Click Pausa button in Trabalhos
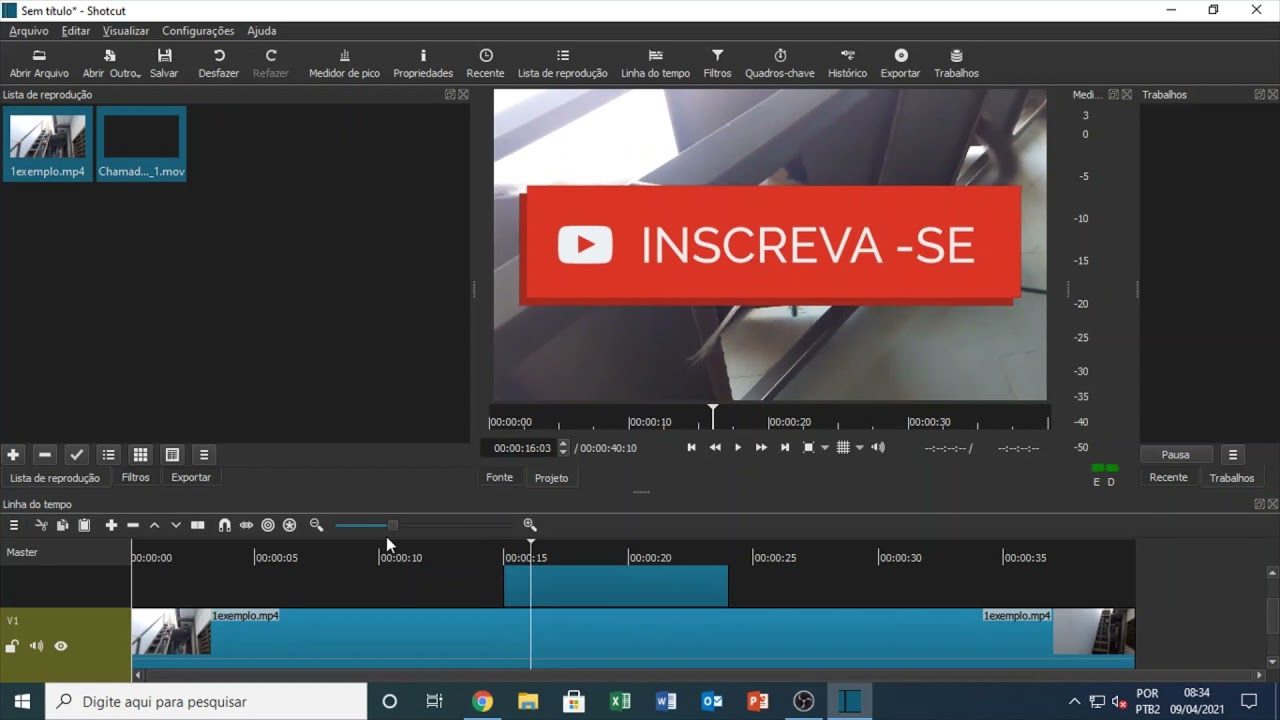Screen dimensions: 1280x720 pos(1176,455)
